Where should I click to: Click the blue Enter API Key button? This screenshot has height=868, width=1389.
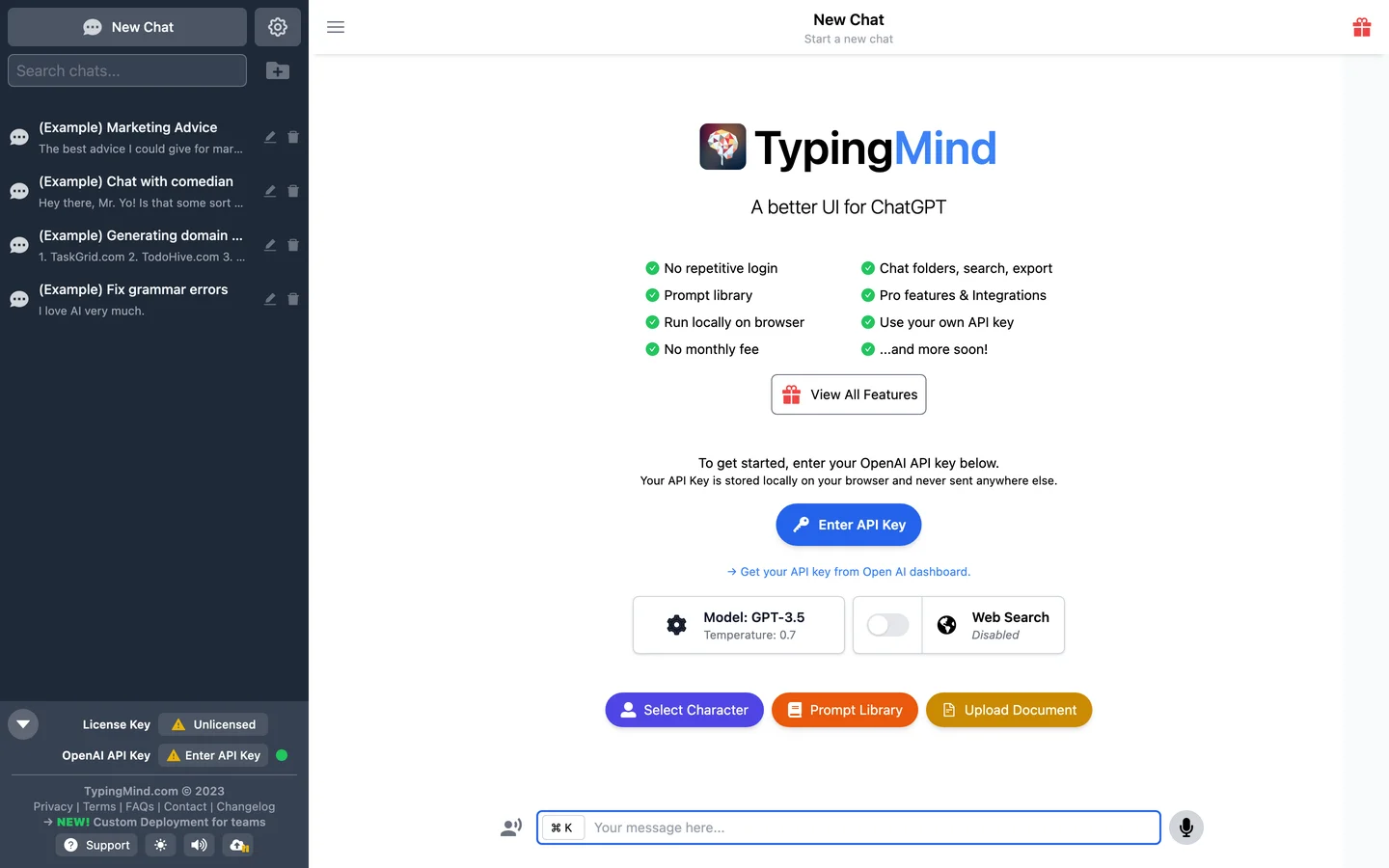tap(849, 525)
